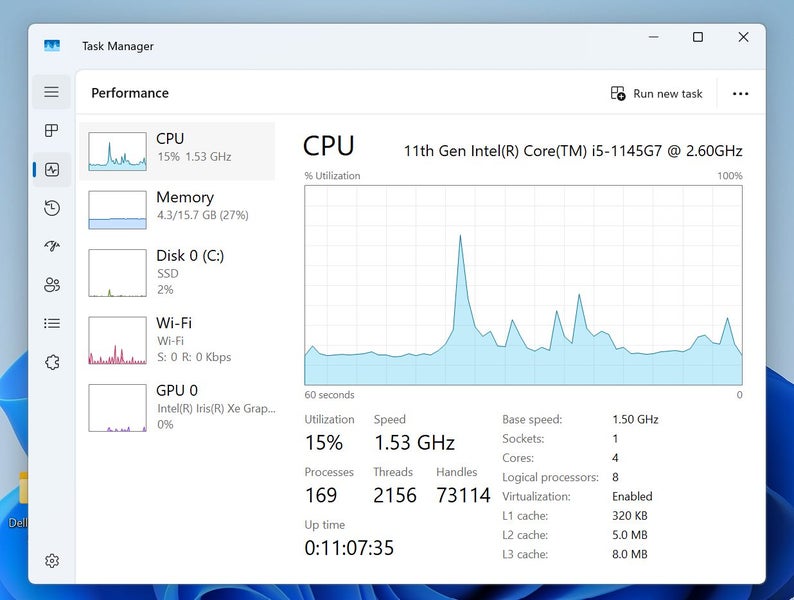Click the CPU utilization graph

[x=523, y=285]
